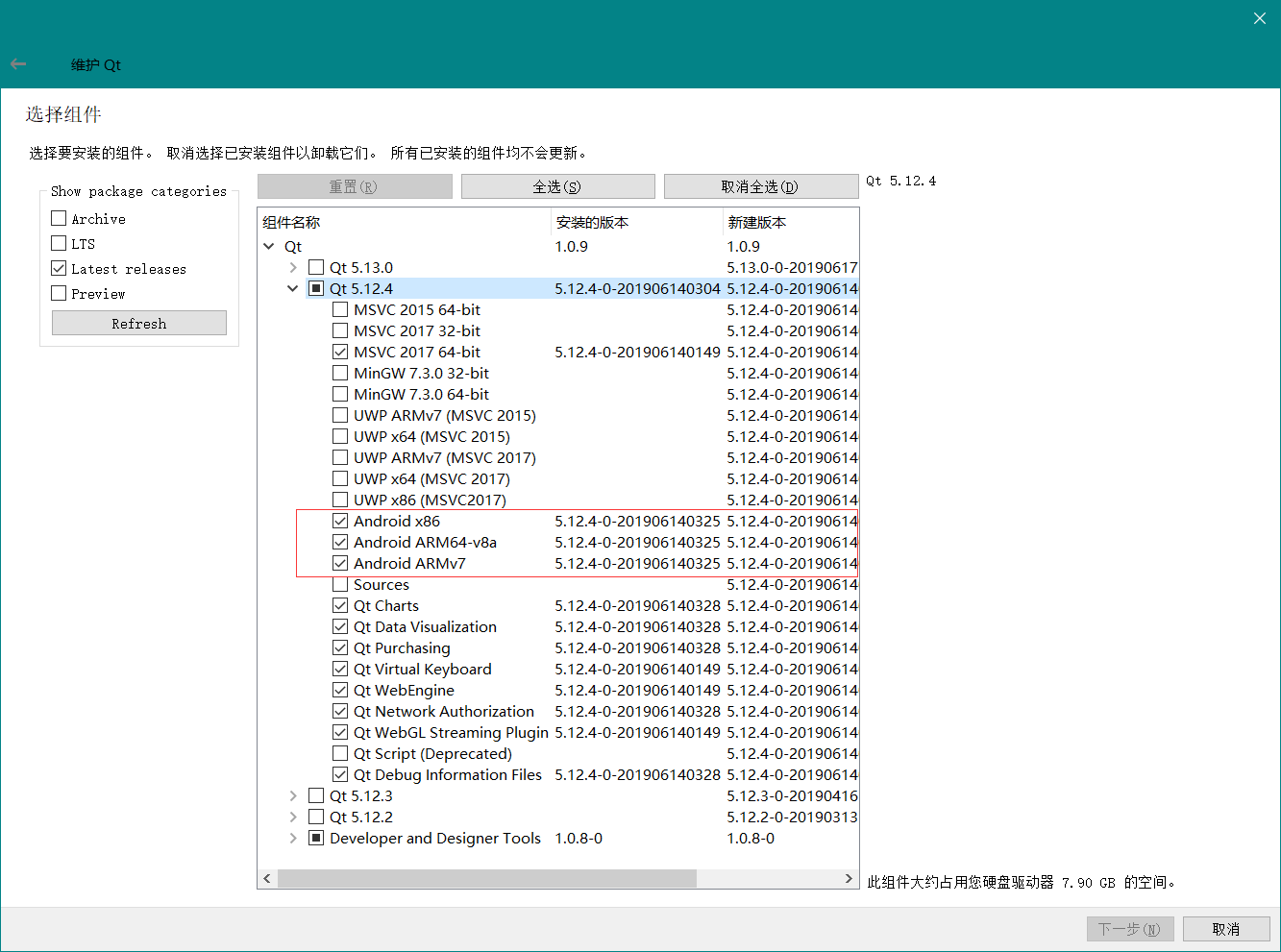Check MinGW 7.3.0 32-bit component
1281x952 pixels.
tap(340, 373)
